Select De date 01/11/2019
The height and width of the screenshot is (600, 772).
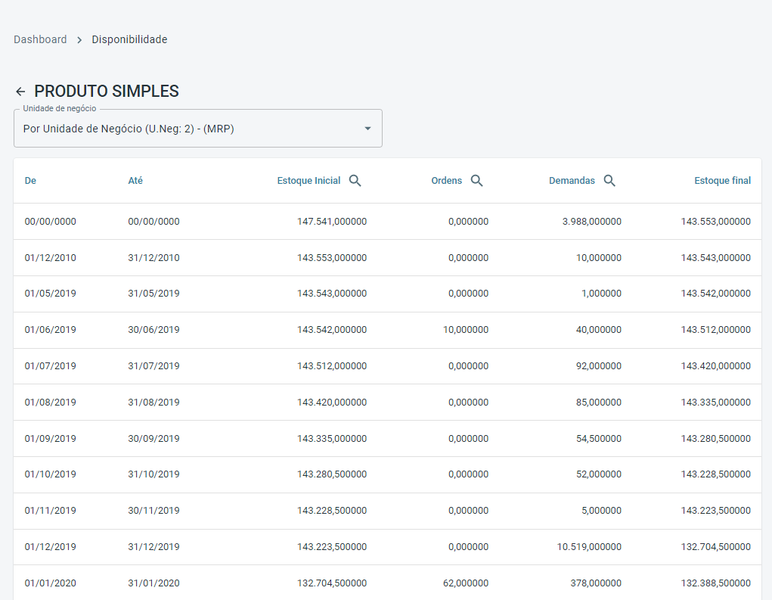point(50,511)
